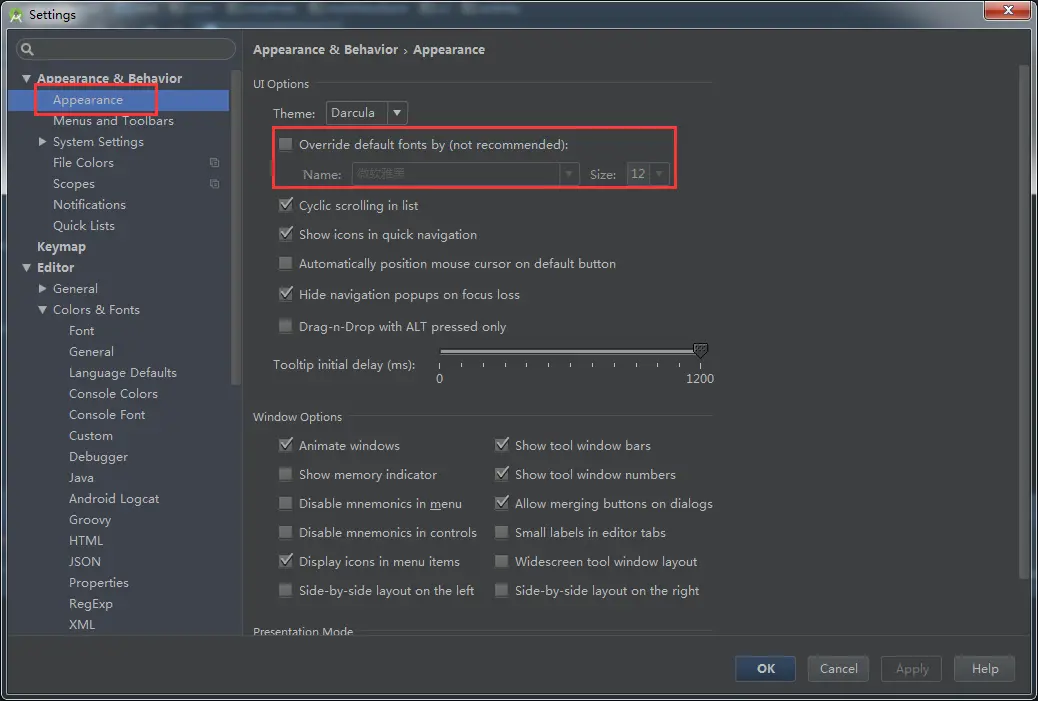The height and width of the screenshot is (701, 1038).
Task: Enable automatically position mouse cursor option
Action: 285,263
